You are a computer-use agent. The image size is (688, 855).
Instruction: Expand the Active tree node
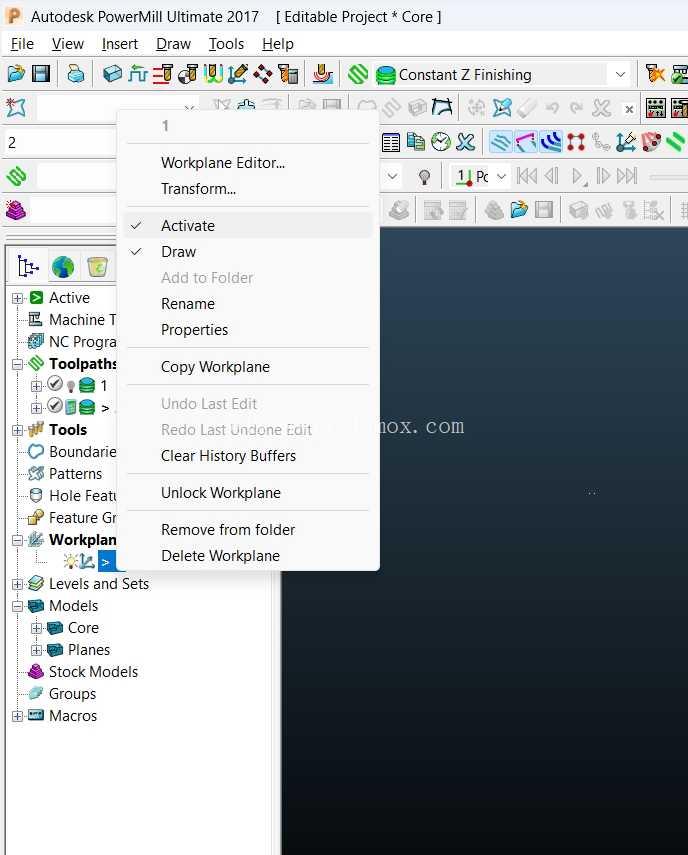click(x=17, y=298)
